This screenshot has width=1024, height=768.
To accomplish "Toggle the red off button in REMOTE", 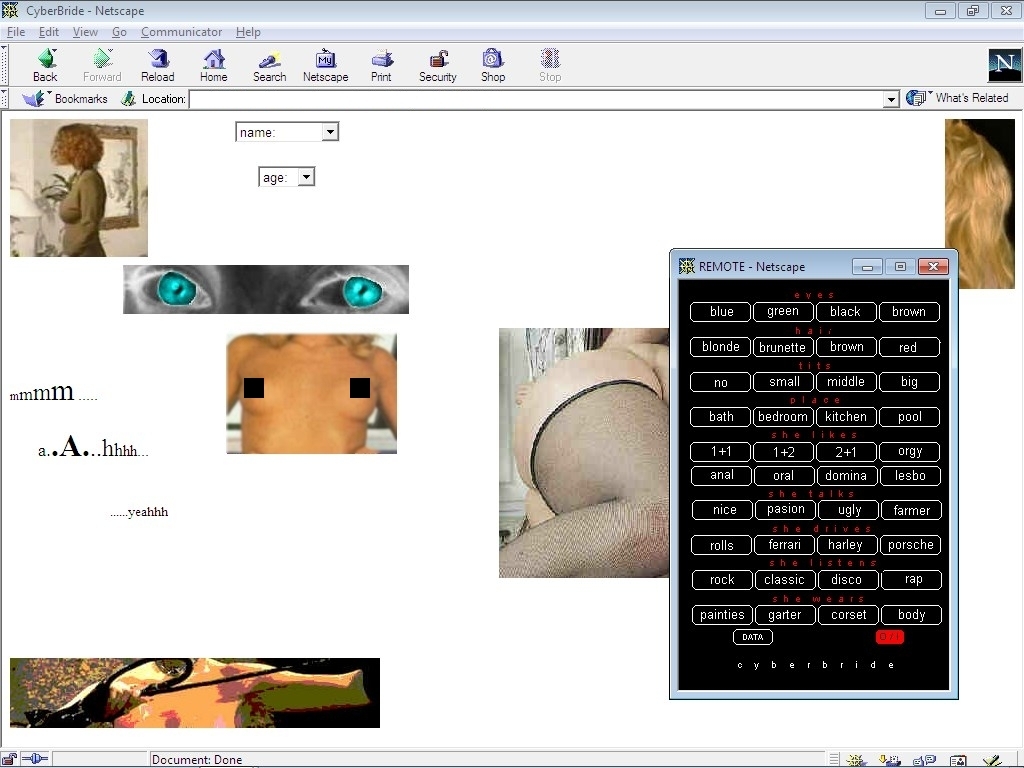I will pos(889,637).
